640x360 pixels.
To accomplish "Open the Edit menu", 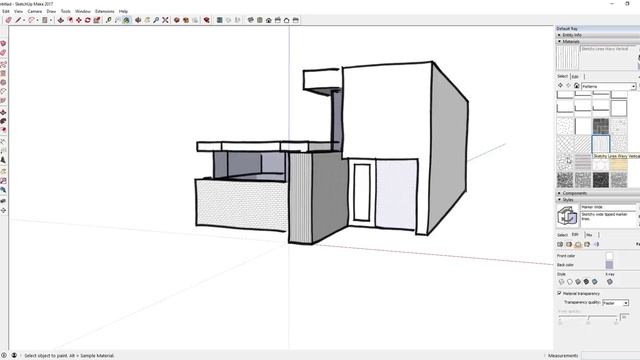I will (x=6, y=11).
